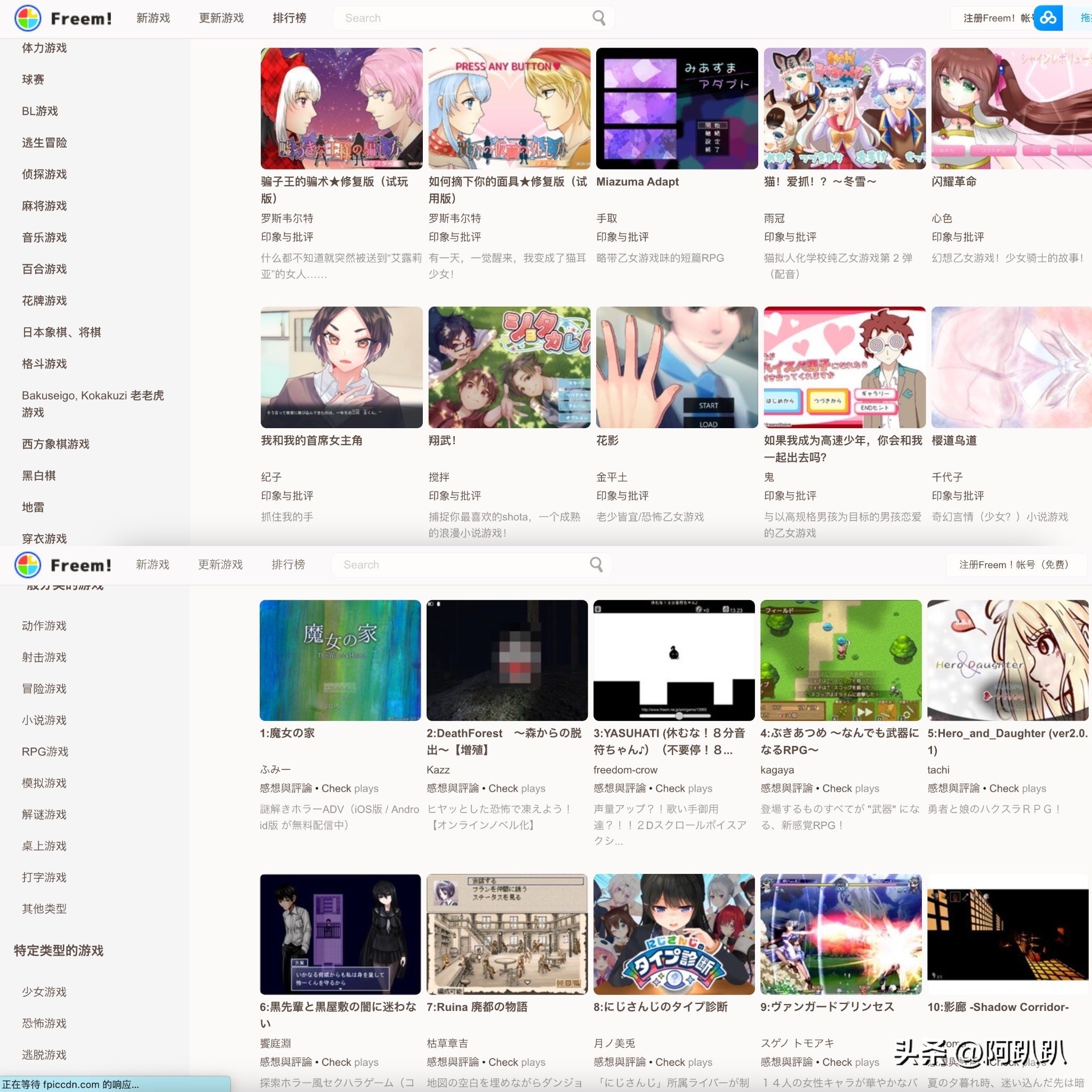
Task: Select 西方象棋游戏 category
Action: [x=55, y=444]
